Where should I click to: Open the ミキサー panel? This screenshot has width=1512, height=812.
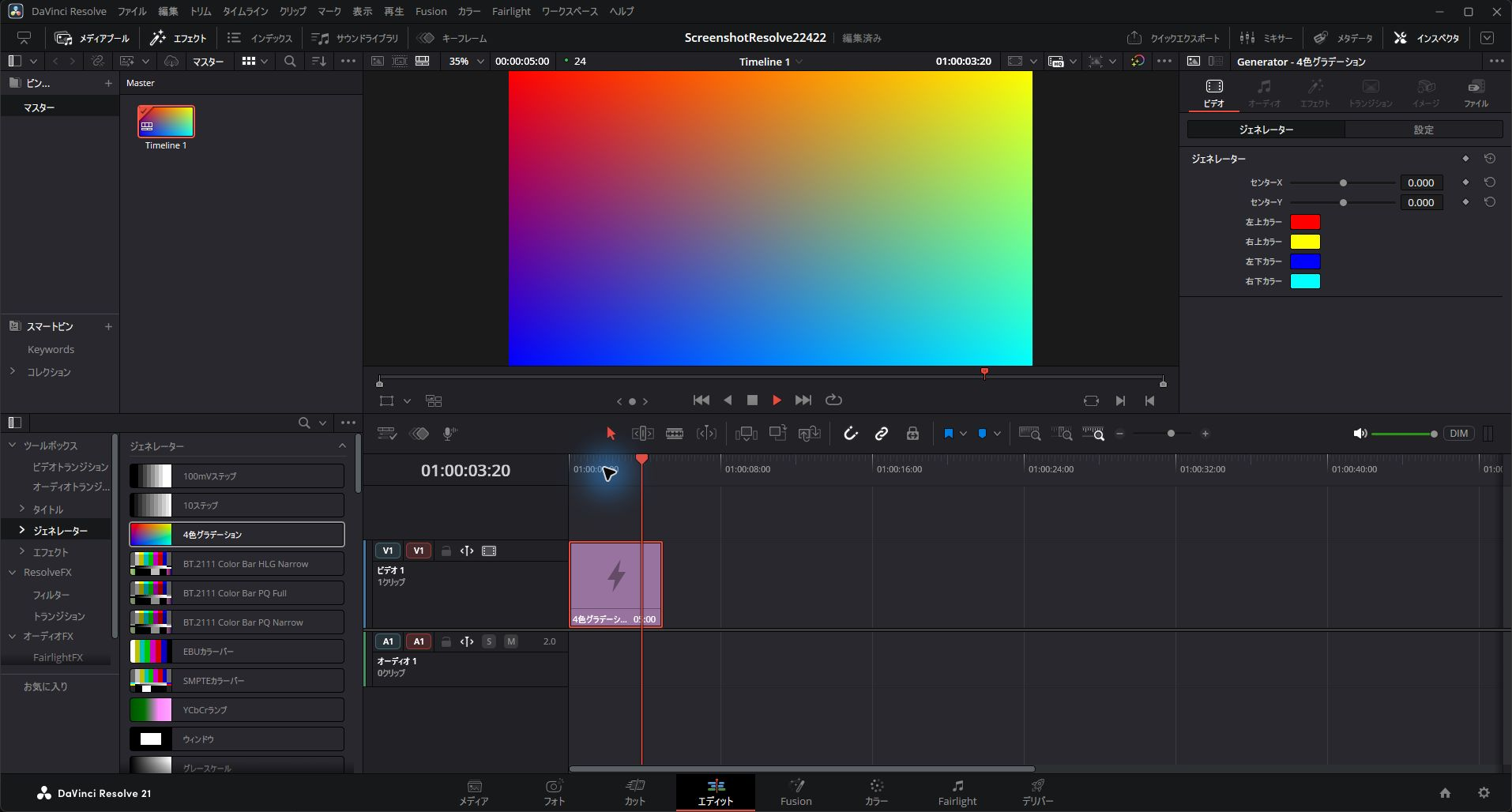pyautogui.click(x=1266, y=38)
